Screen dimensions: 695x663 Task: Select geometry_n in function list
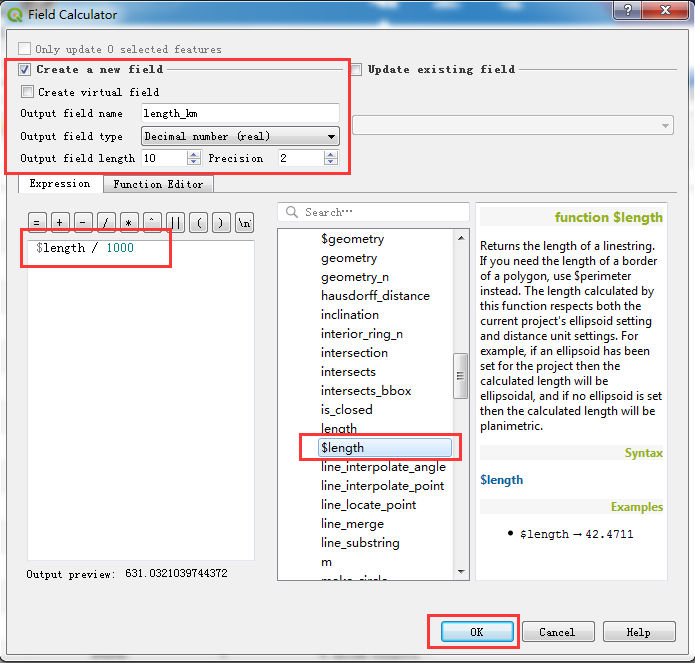pos(355,277)
